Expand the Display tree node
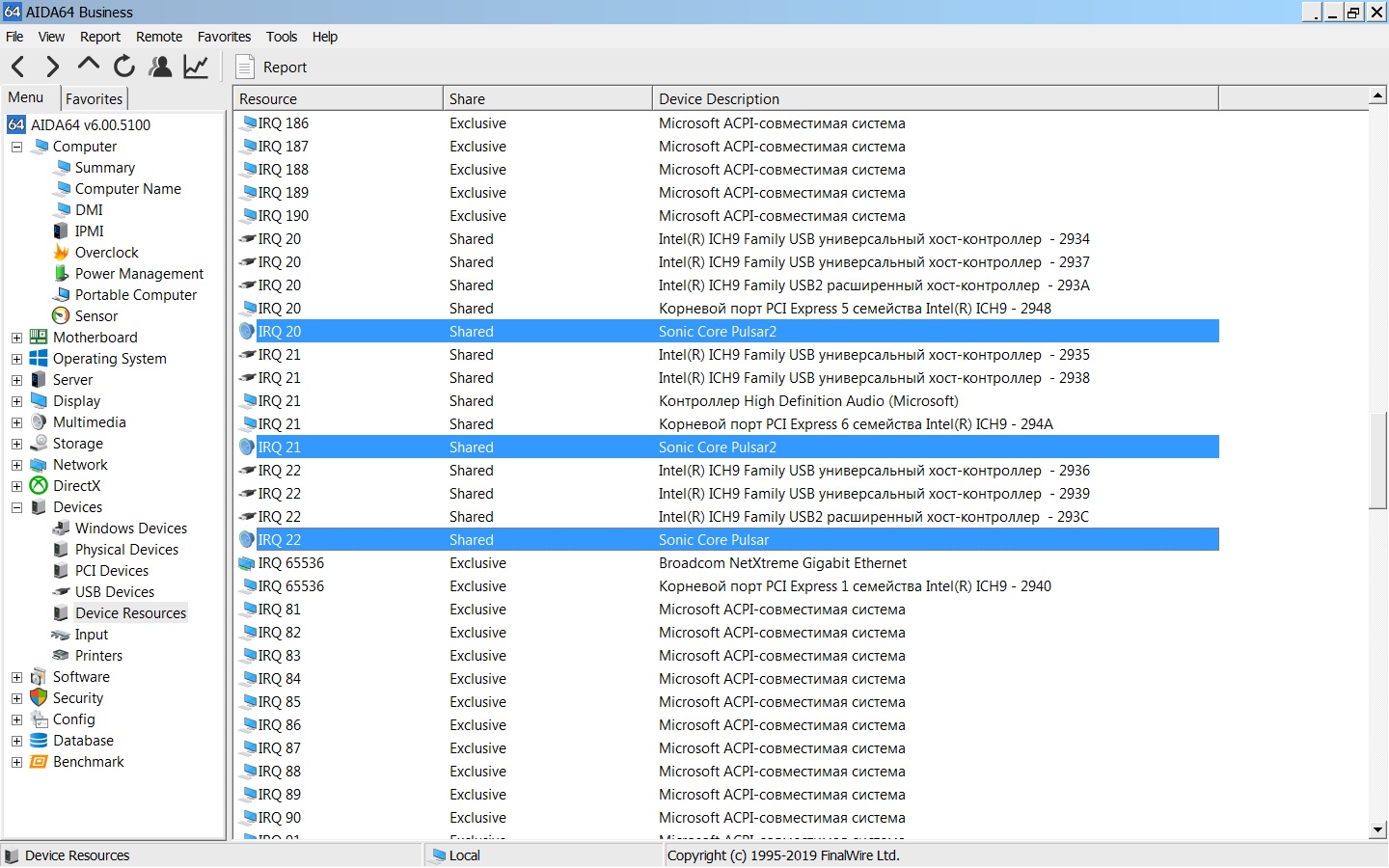The height and width of the screenshot is (868, 1389). click(x=16, y=401)
